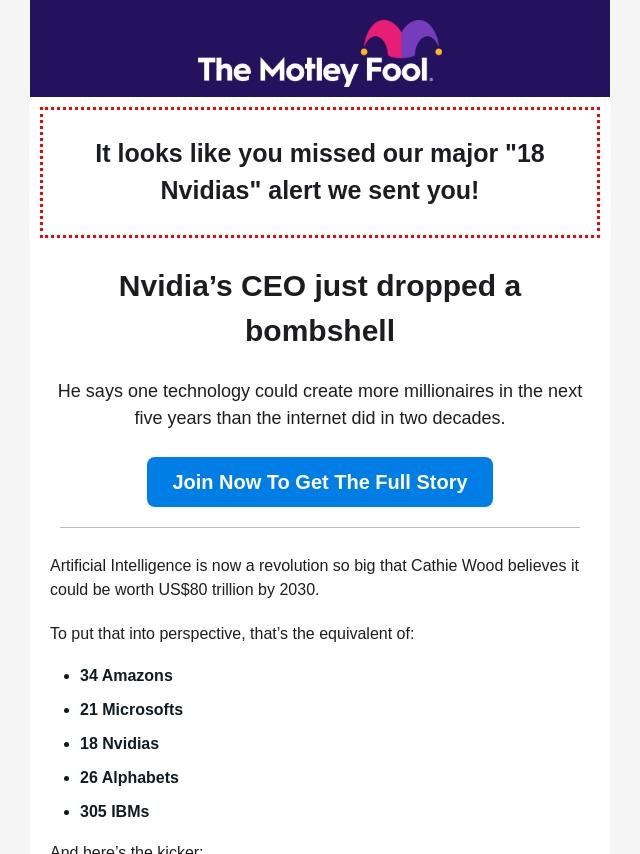The height and width of the screenshot is (854, 640).
Task: Select the "21 Microsofts" list item
Action: click(x=131, y=710)
